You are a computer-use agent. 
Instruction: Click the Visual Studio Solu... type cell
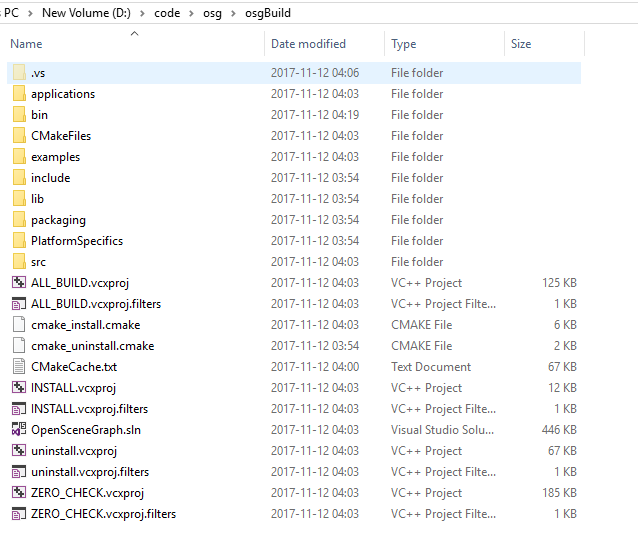(x=442, y=429)
